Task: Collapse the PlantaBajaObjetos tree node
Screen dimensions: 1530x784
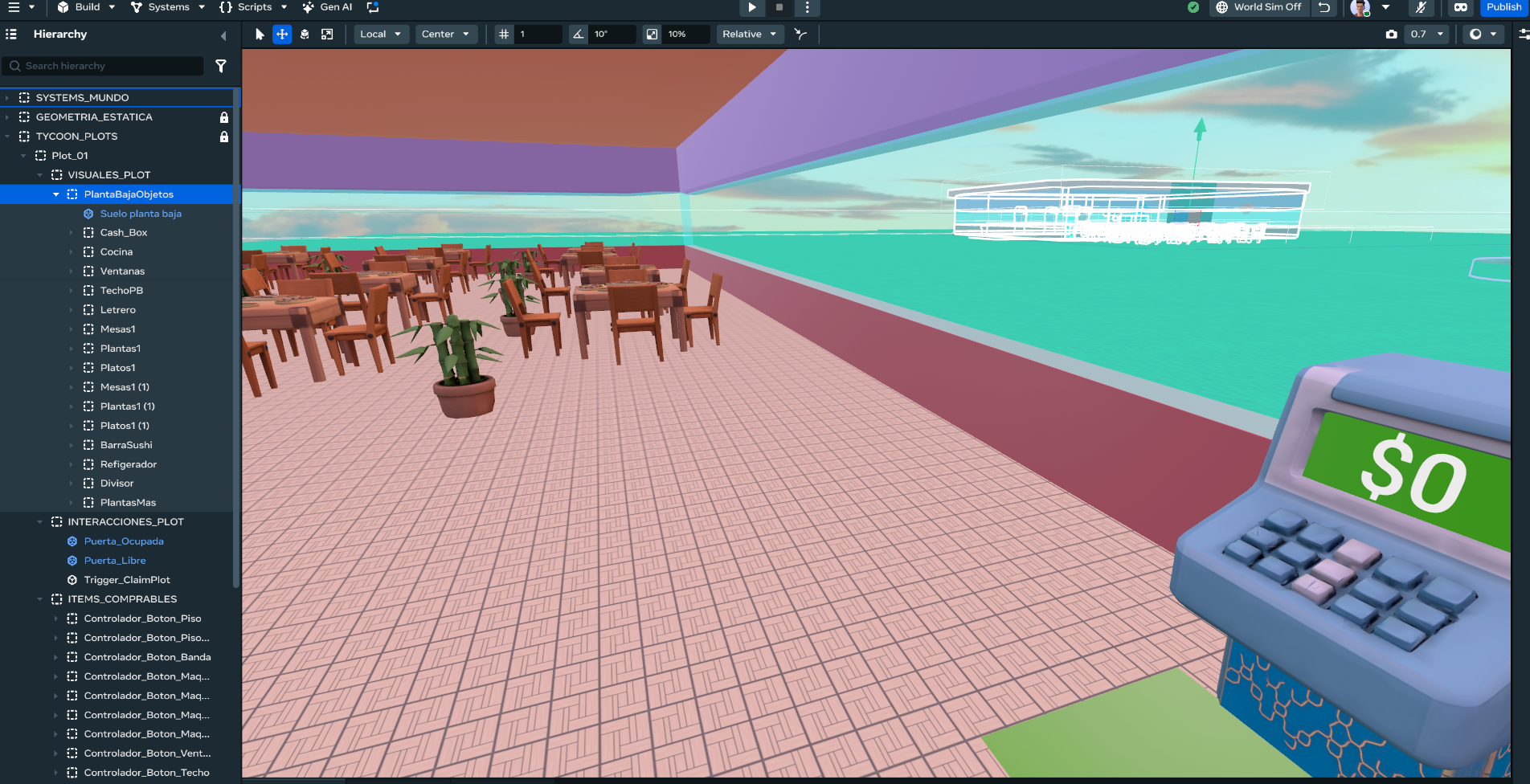Action: pos(56,194)
